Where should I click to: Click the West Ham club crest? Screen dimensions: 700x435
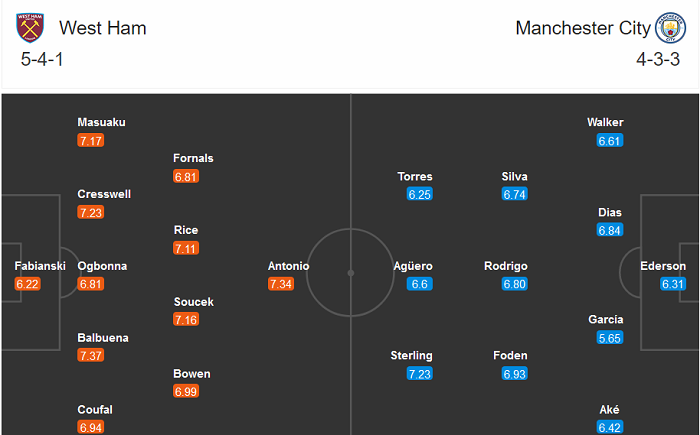click(31, 28)
